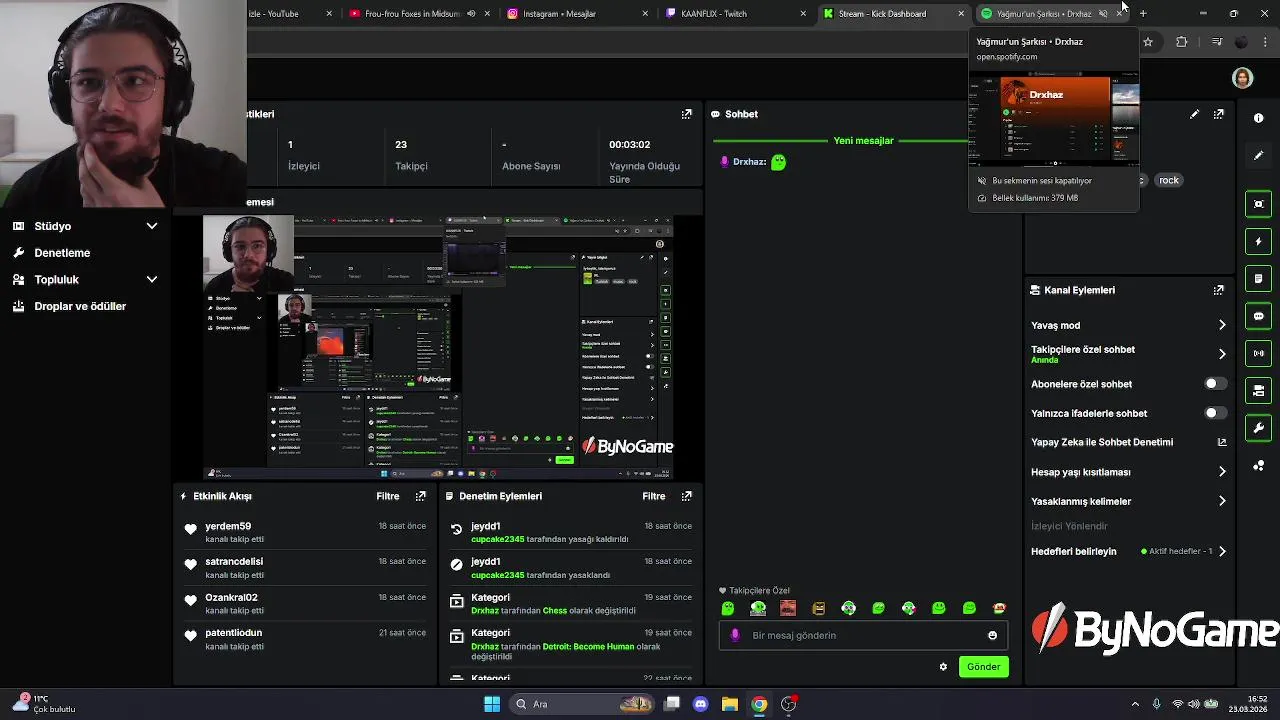Viewport: 1280px width, 720px height.
Task: Insert the yellow angry-box emote
Action: [x=818, y=608]
